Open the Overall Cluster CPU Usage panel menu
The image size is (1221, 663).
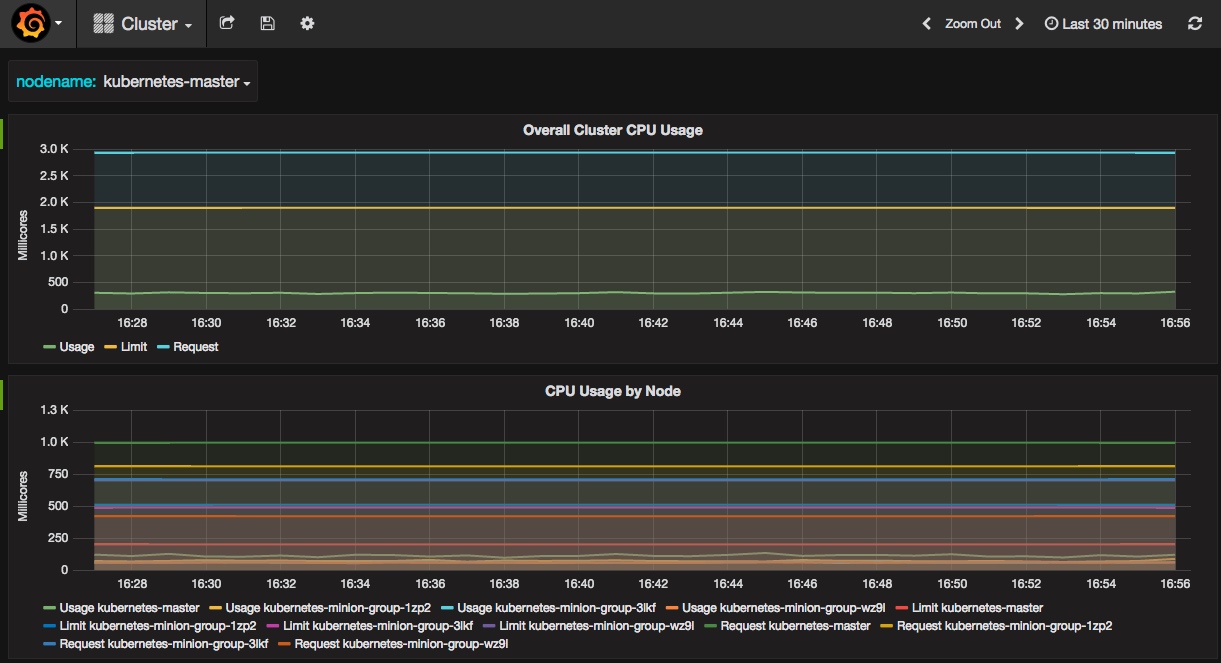pyautogui.click(x=612, y=130)
